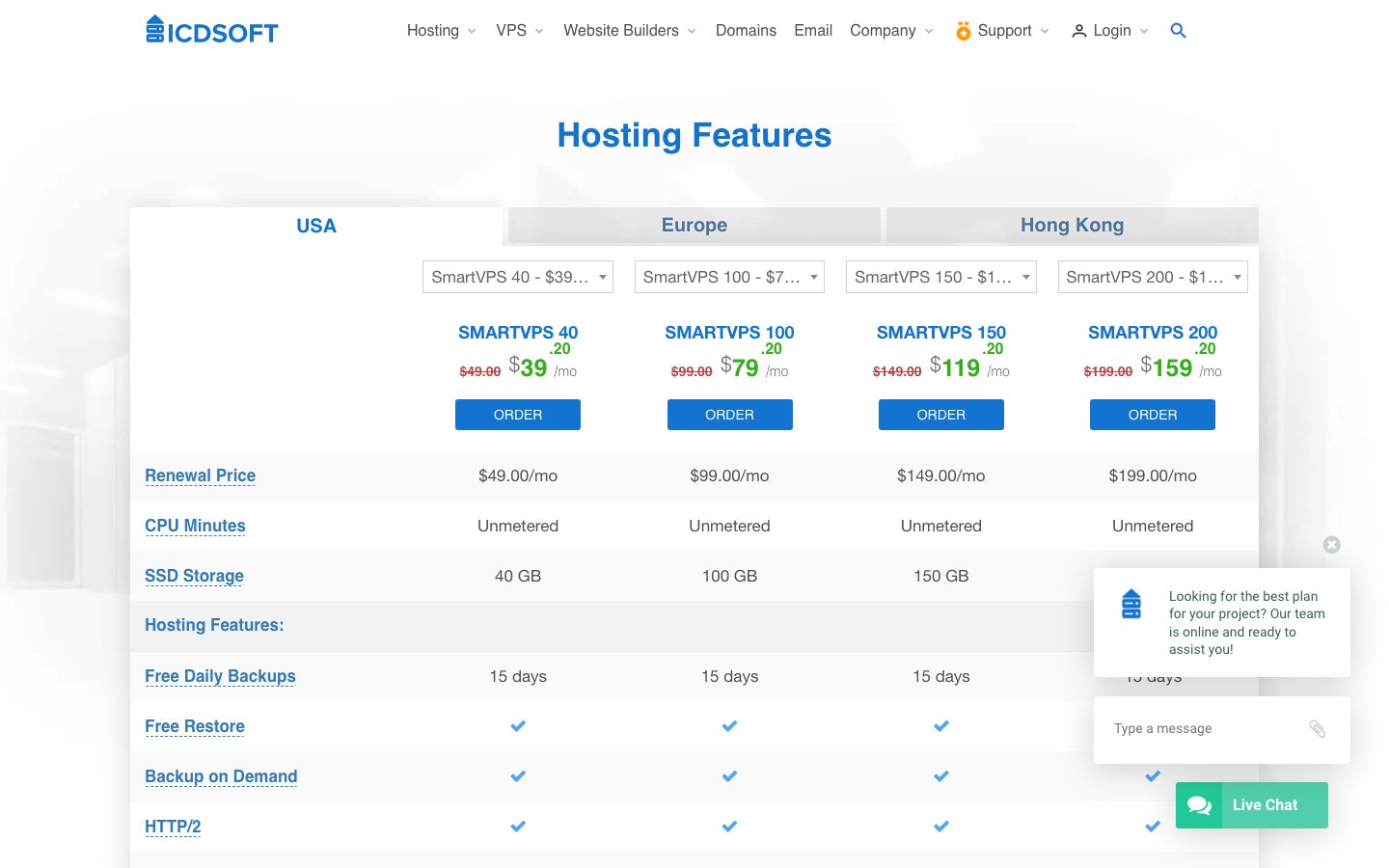Viewport: 1389px width, 868px height.
Task: Click Free Restore checkmark for SmartVPS 100
Action: coord(729,726)
